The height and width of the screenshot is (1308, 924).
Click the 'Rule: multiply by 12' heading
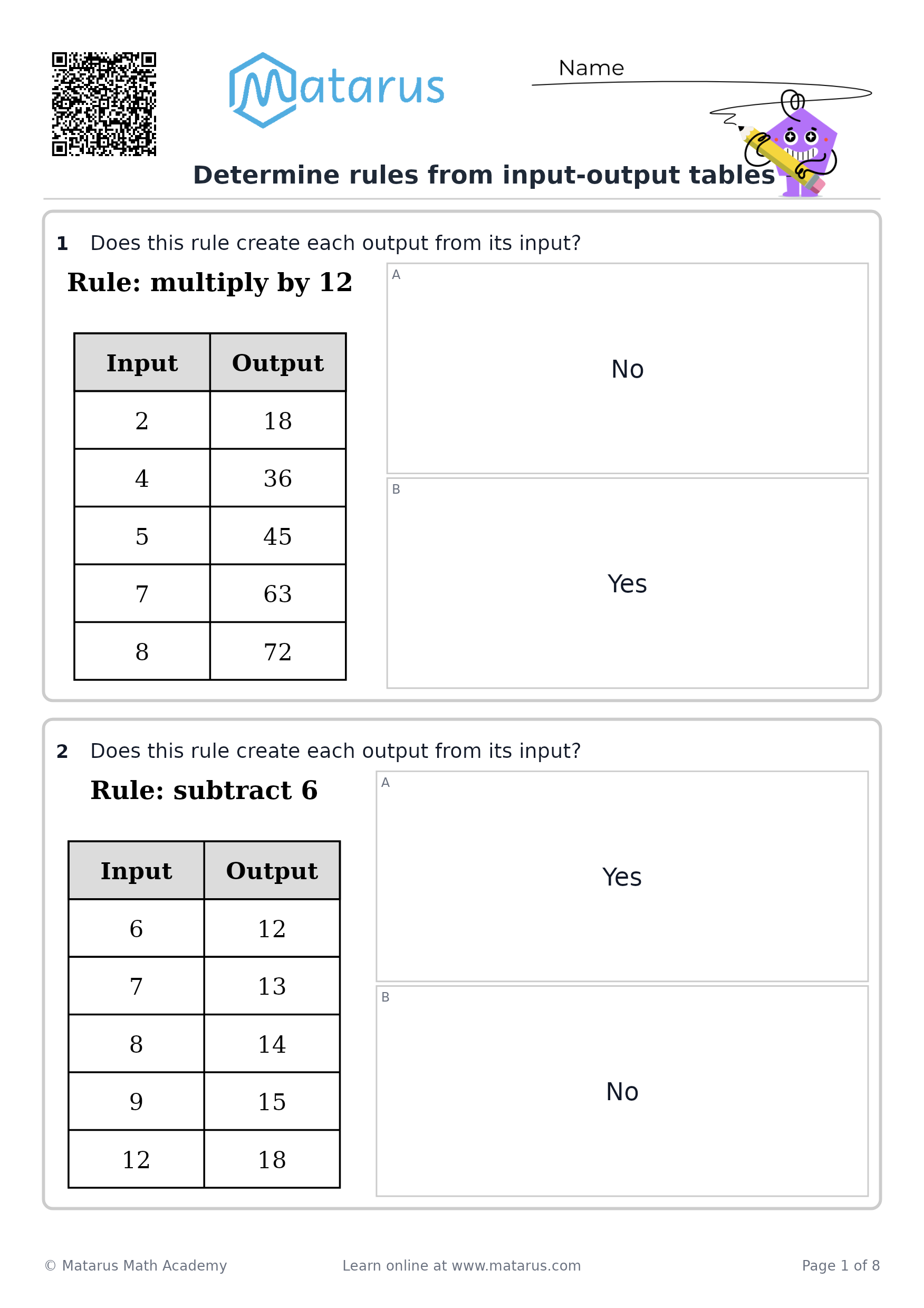click(x=209, y=283)
